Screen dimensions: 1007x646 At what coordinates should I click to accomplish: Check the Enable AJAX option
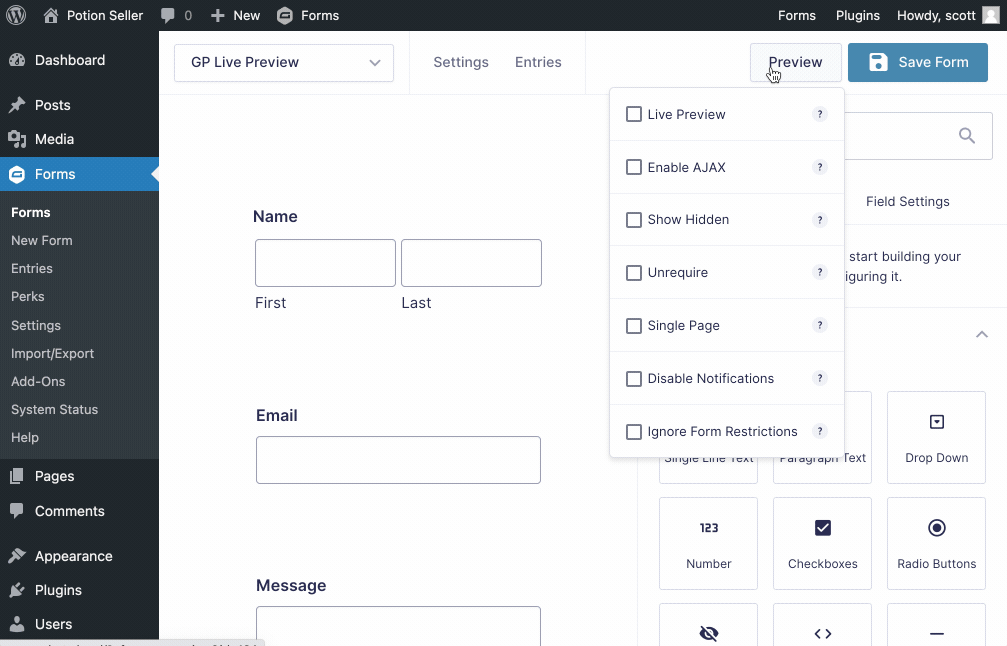634,167
